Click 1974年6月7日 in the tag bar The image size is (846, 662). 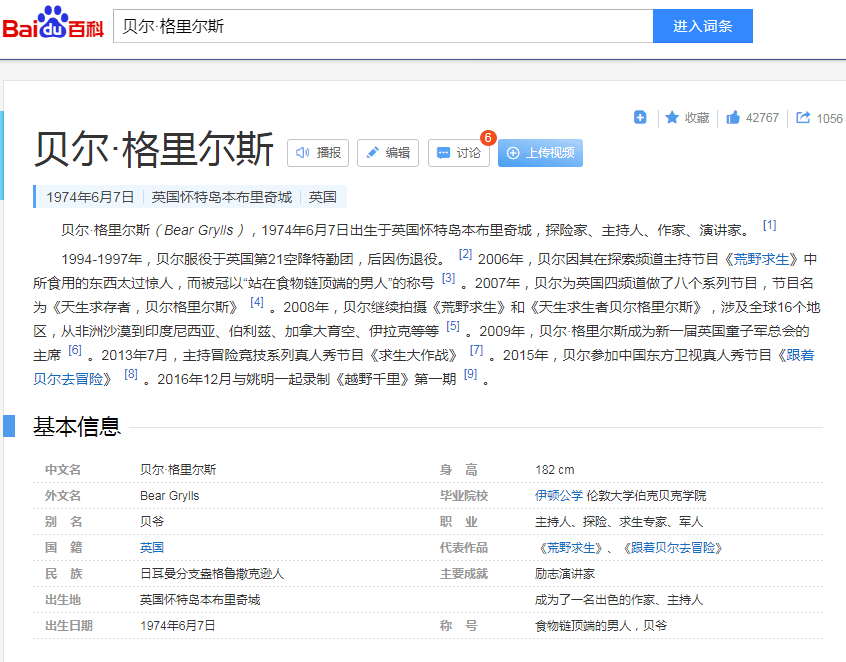tap(90, 197)
